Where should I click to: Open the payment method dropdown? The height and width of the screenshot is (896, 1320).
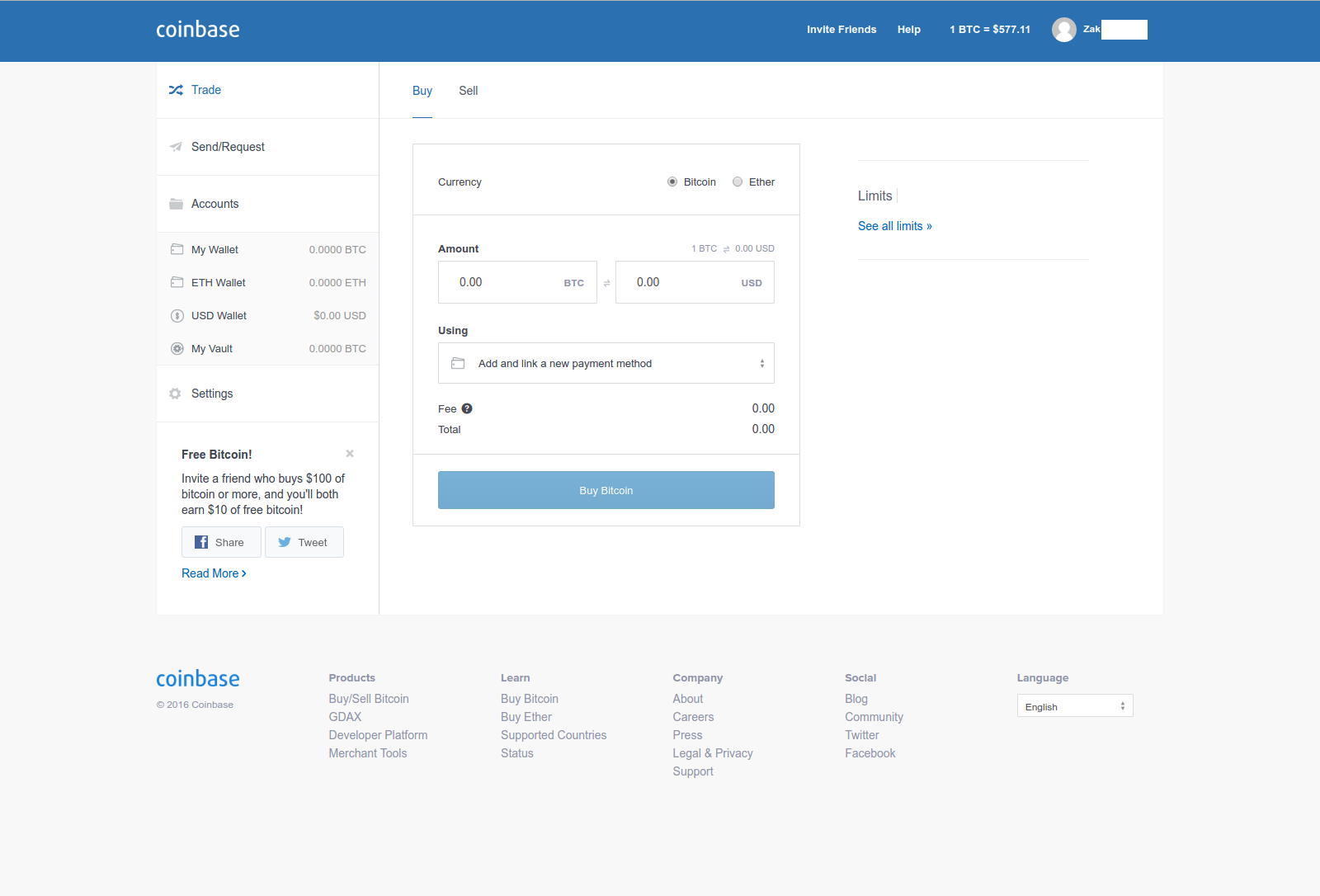pyautogui.click(x=606, y=363)
